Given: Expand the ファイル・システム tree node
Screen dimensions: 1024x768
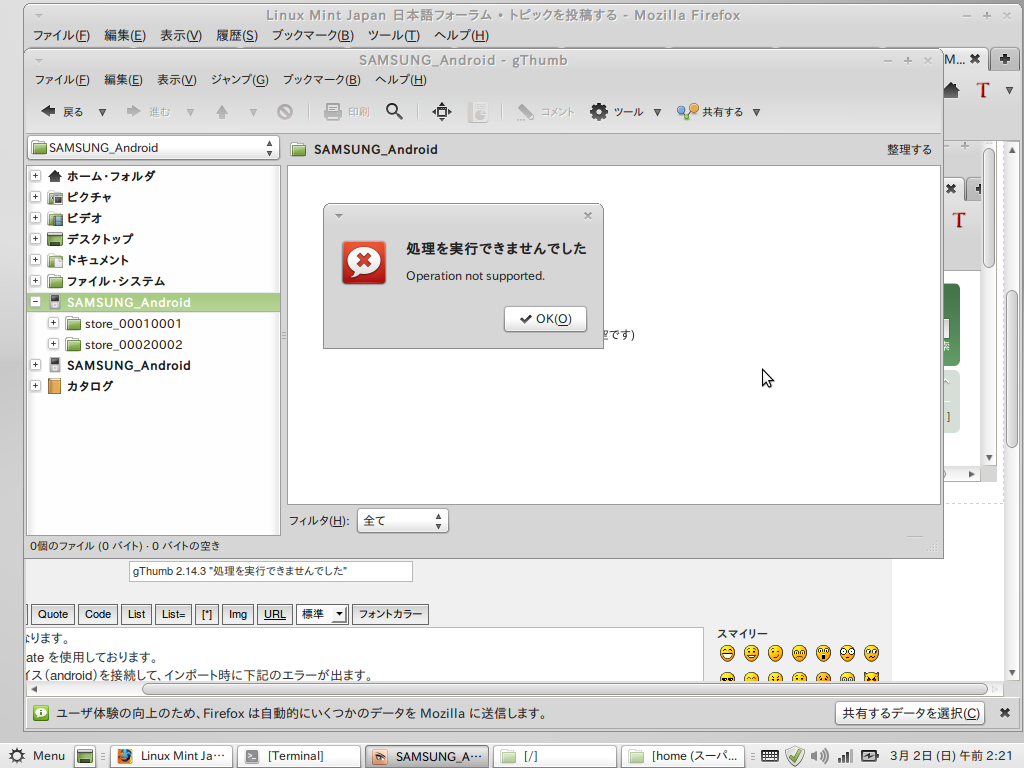Looking at the screenshot, I should tap(36, 281).
